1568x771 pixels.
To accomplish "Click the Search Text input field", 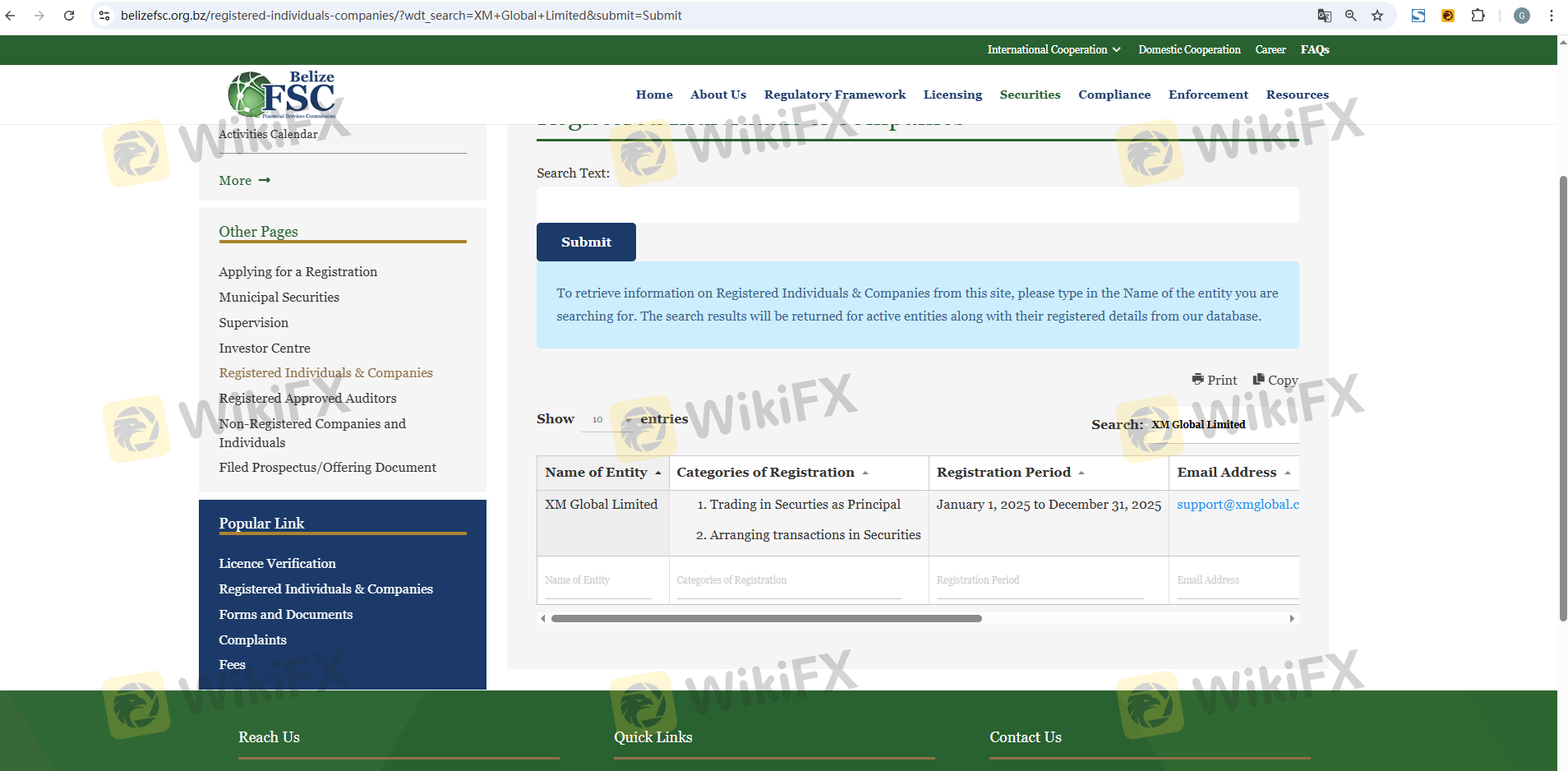I will coord(917,205).
